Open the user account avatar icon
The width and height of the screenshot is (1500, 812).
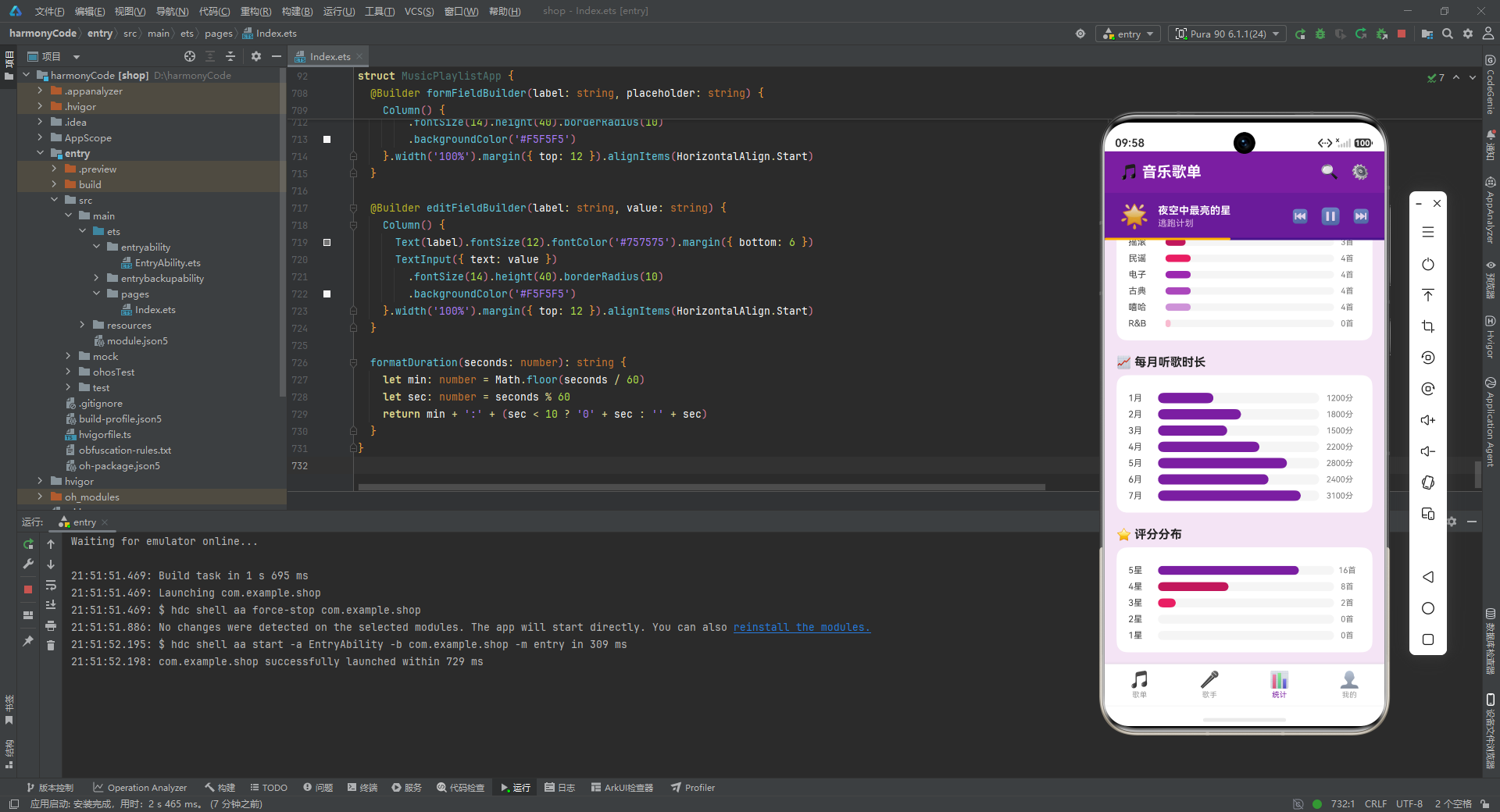point(1488,34)
